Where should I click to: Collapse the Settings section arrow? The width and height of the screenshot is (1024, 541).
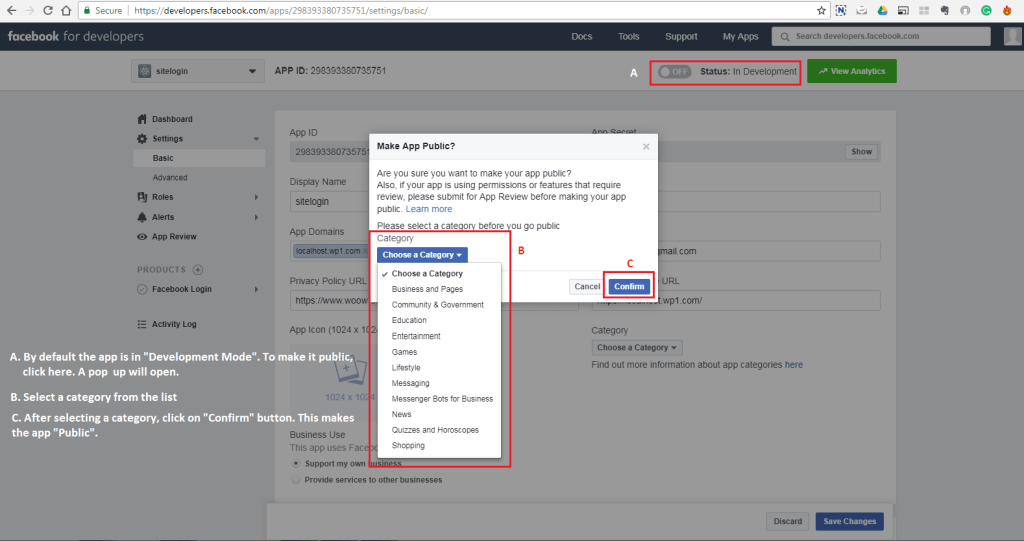point(256,139)
